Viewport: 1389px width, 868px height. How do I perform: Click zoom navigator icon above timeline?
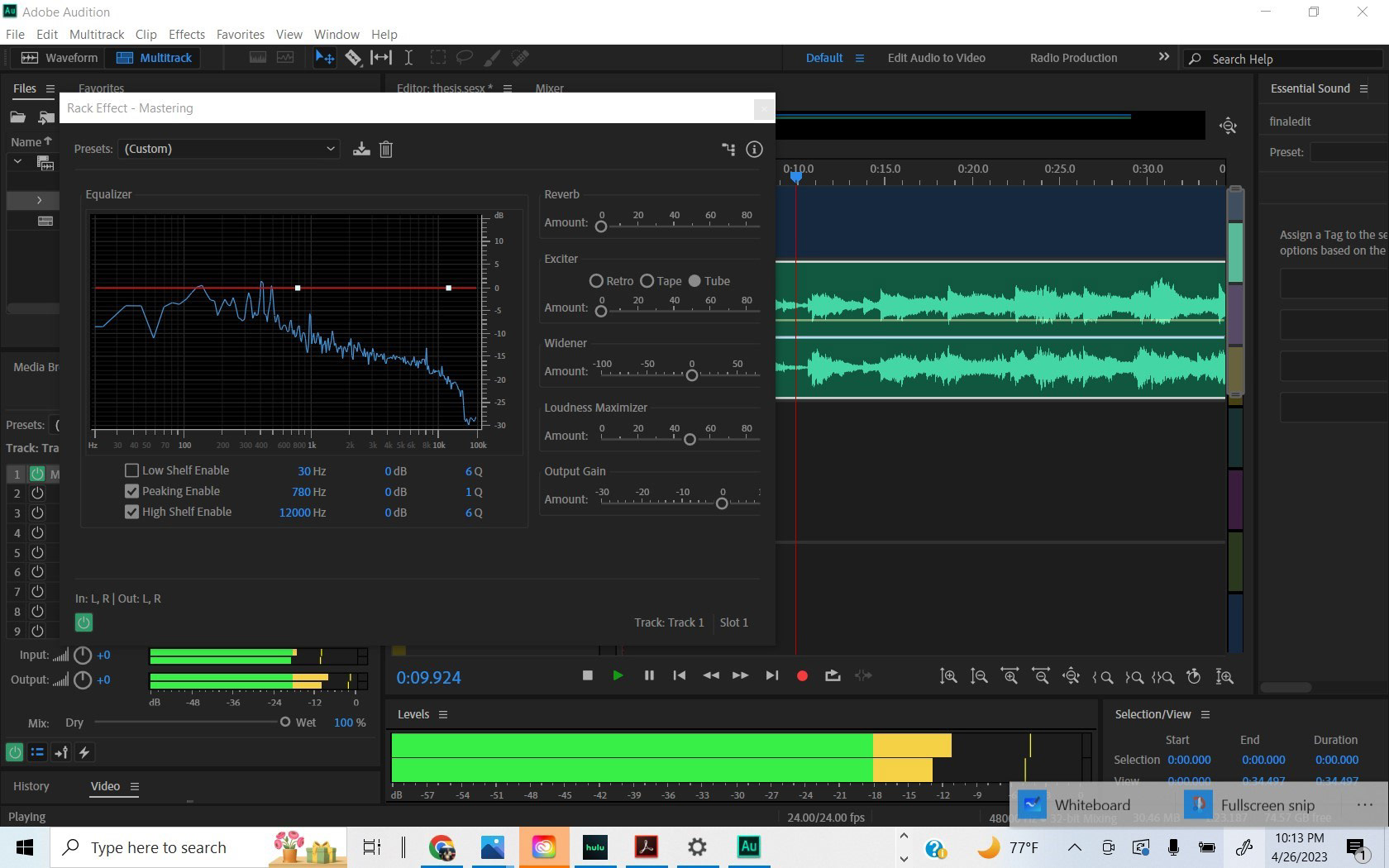pos(1229,126)
